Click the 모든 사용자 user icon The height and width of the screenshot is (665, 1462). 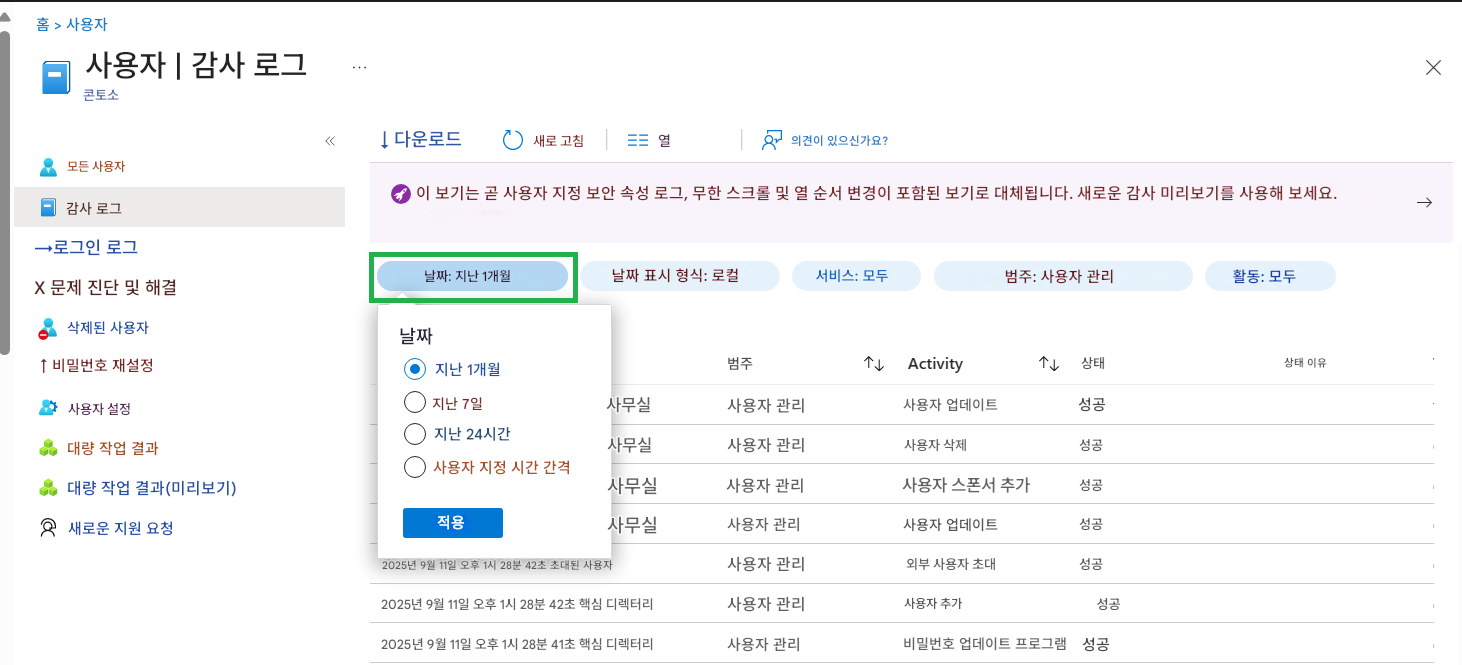point(48,167)
